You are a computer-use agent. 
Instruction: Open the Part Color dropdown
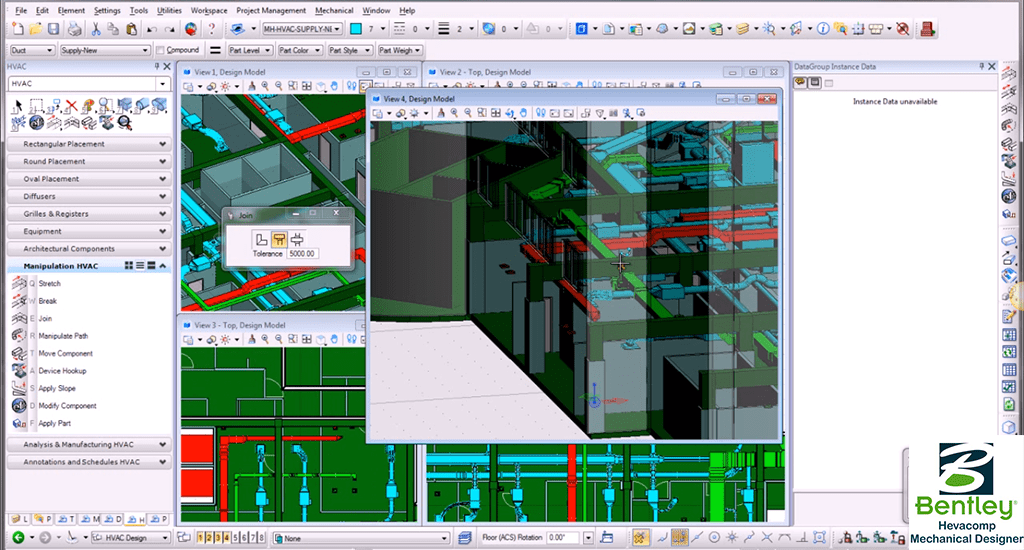(300, 50)
